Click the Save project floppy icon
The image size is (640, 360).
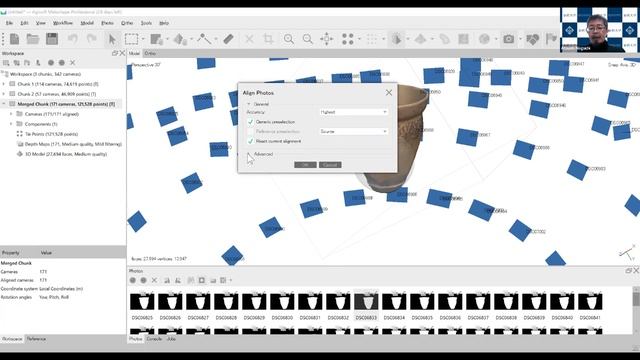tap(52, 39)
